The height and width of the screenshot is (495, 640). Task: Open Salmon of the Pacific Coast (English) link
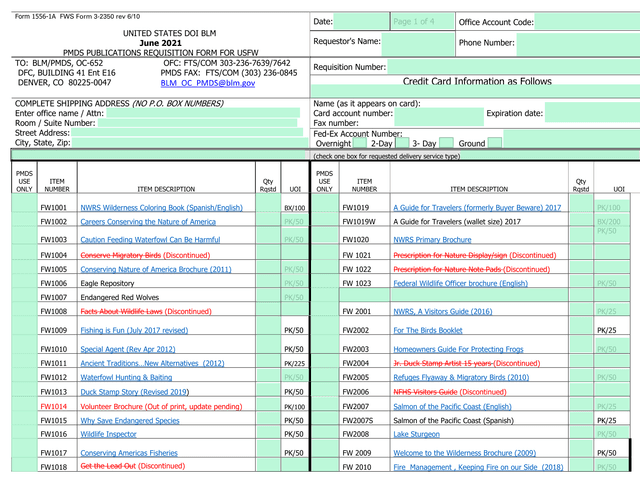452,406
